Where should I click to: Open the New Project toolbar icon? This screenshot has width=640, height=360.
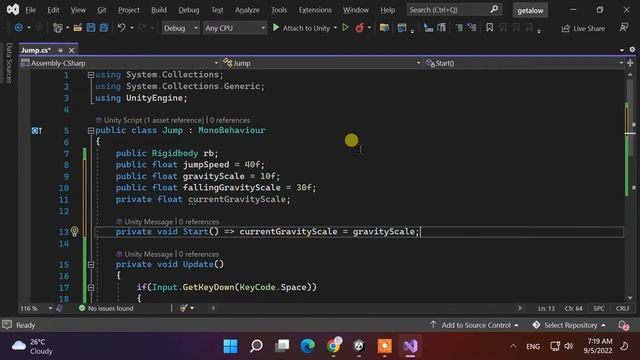58,28
